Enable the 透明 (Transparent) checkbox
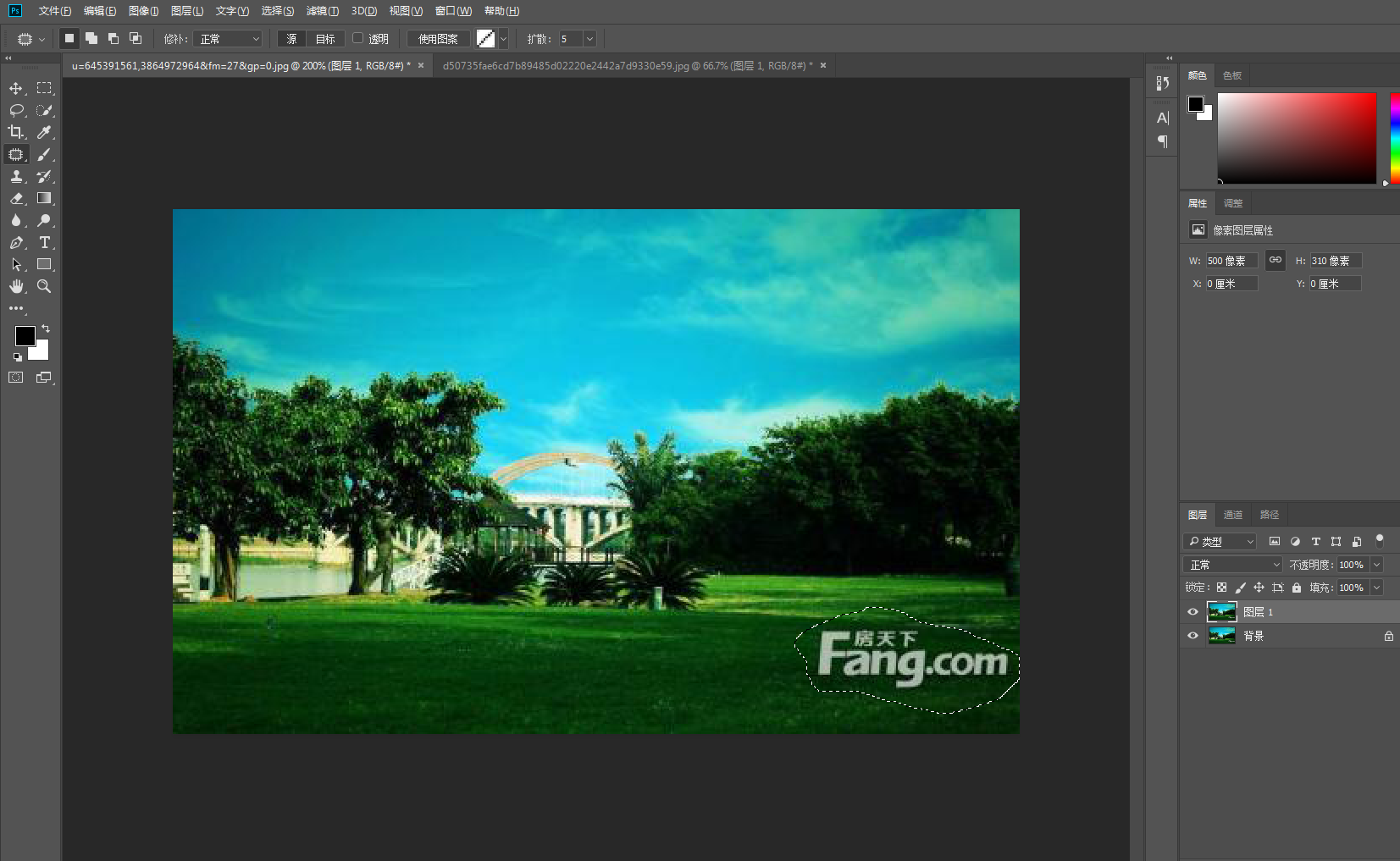The image size is (1400, 861). click(358, 38)
